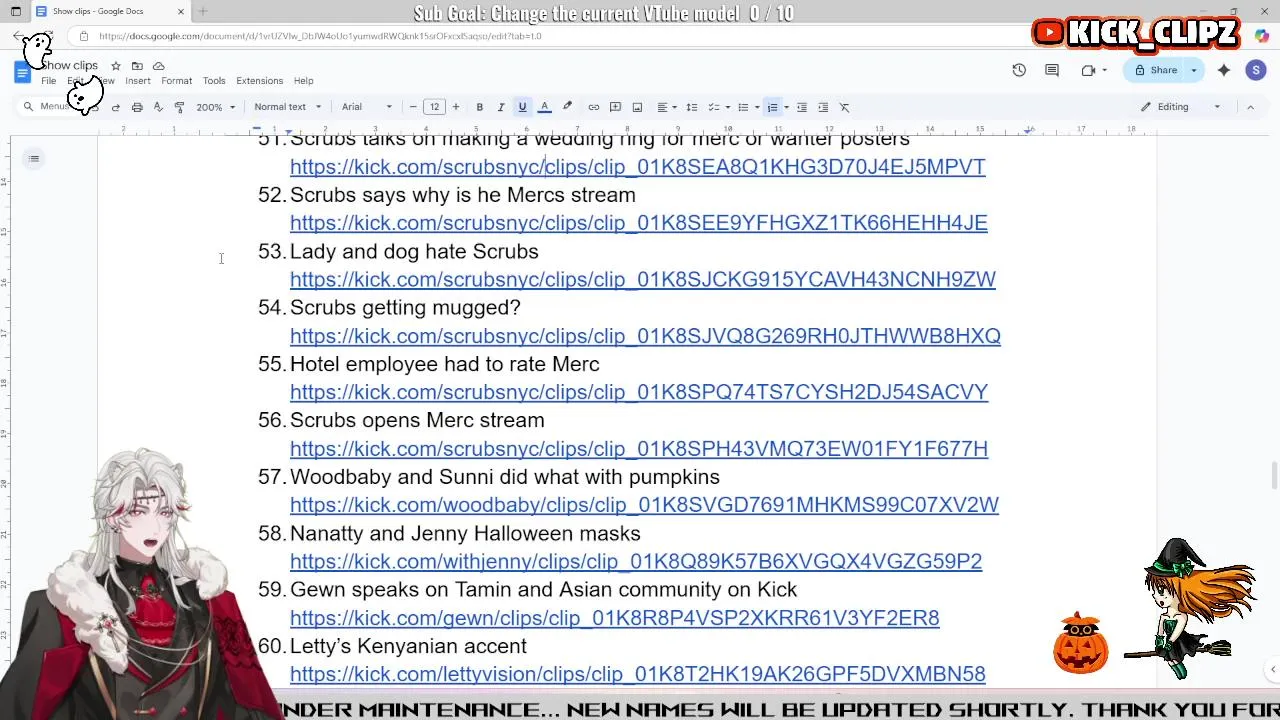
Task: Toggle underline formatting
Action: (x=522, y=107)
